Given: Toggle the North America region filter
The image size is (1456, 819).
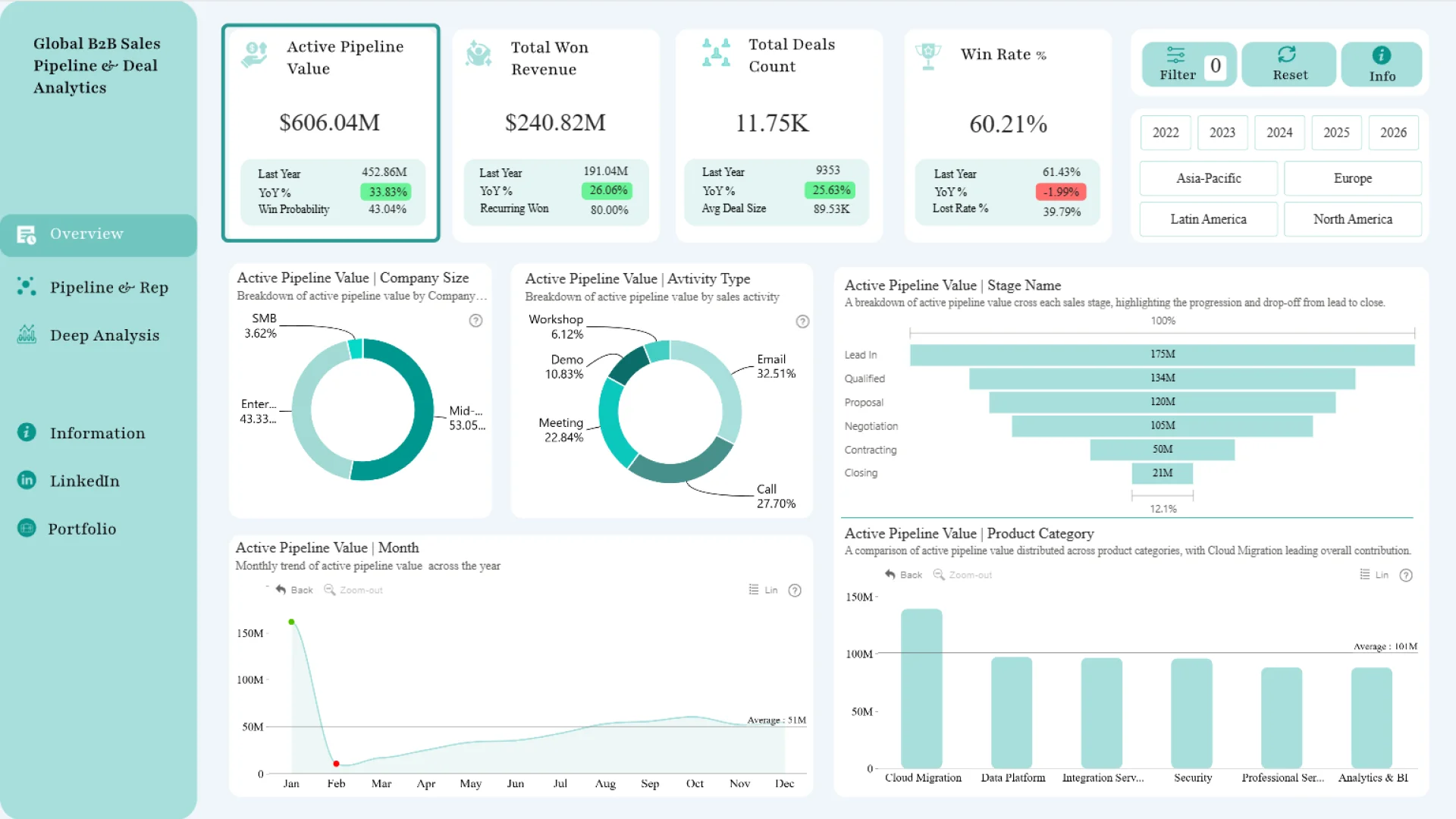Looking at the screenshot, I should [x=1352, y=219].
